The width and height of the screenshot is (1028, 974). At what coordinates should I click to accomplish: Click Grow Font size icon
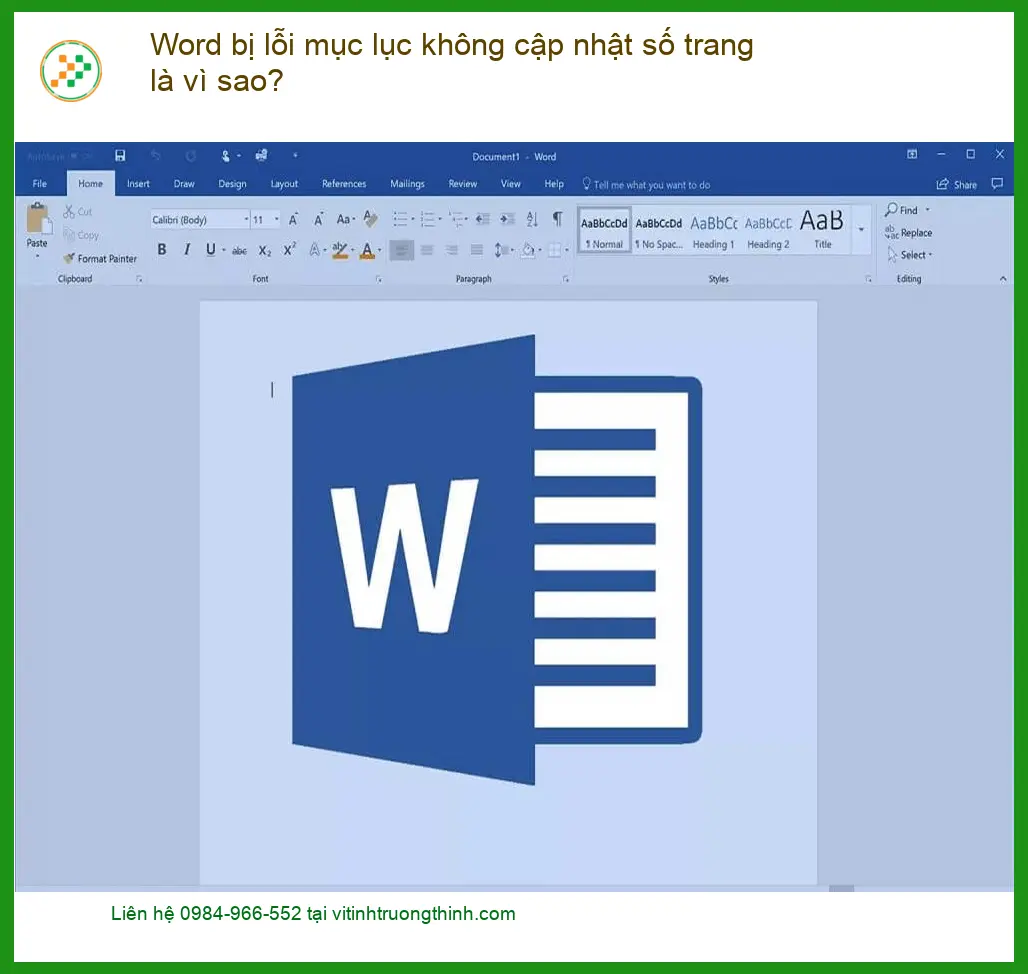[294, 219]
